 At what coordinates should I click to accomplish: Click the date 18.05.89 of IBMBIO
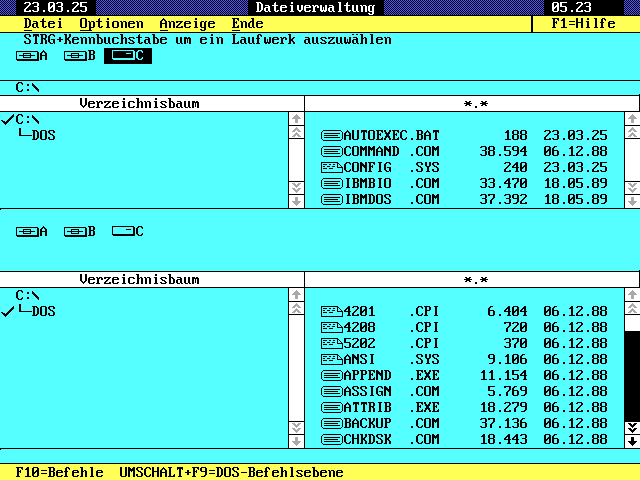(576, 183)
